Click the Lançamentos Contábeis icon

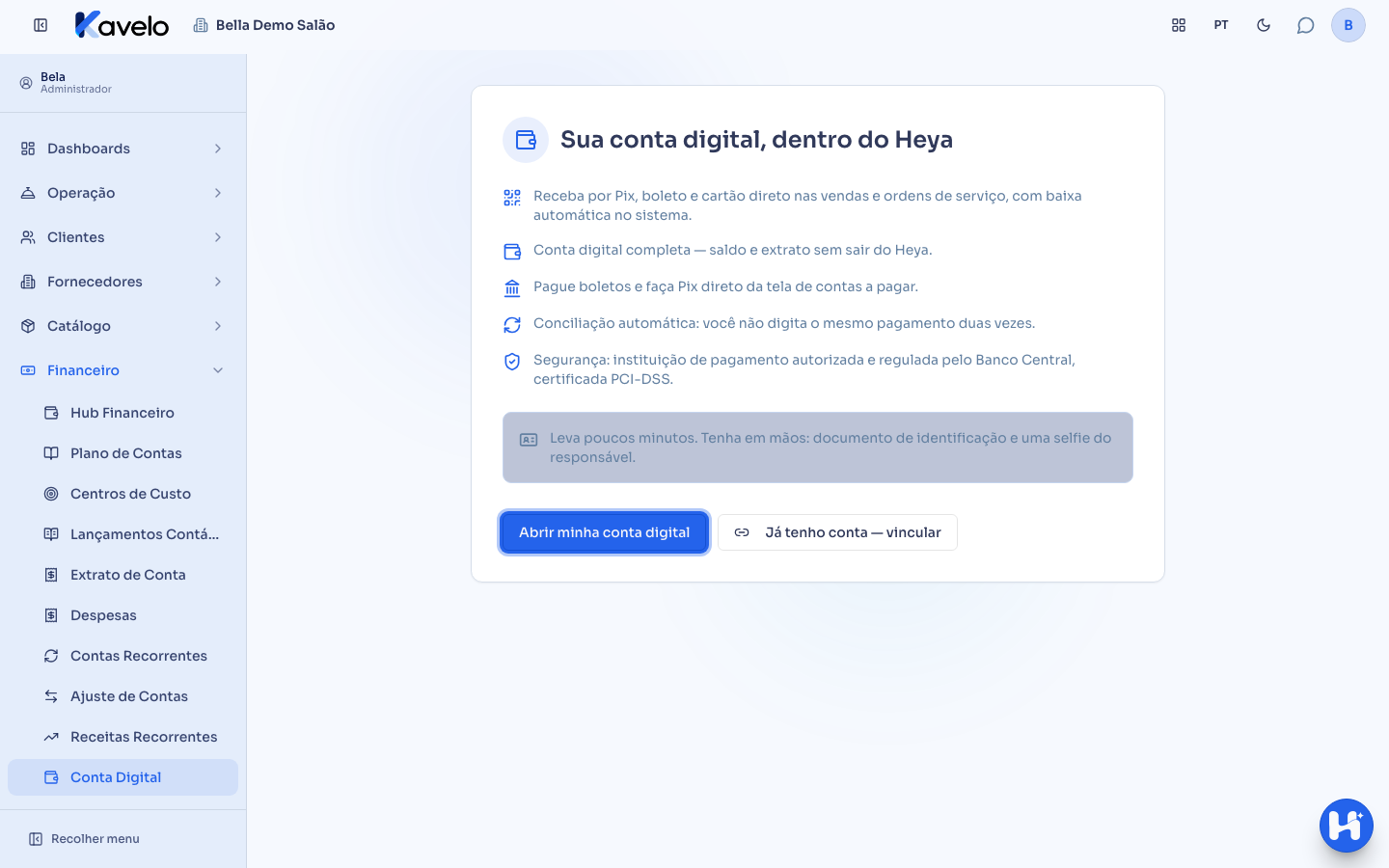pyautogui.click(x=51, y=534)
